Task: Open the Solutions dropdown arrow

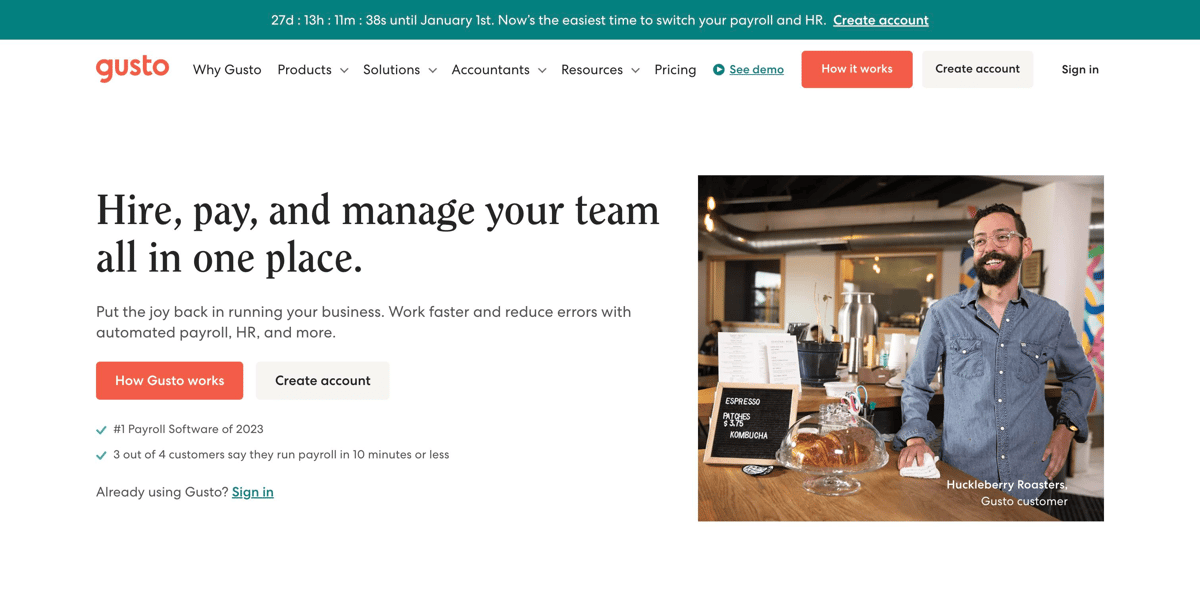Action: point(432,70)
